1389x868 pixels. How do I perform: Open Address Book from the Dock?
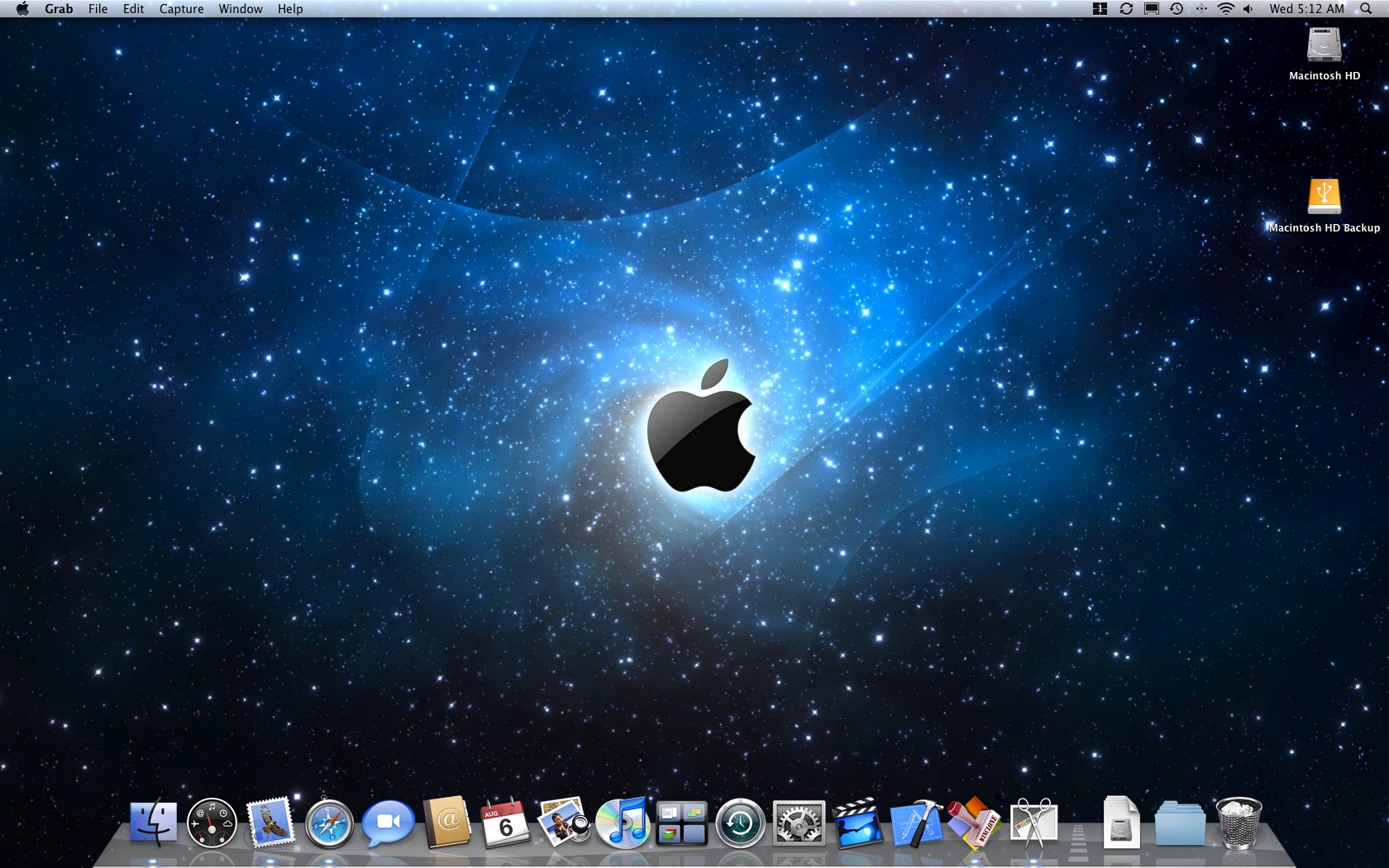click(x=446, y=823)
